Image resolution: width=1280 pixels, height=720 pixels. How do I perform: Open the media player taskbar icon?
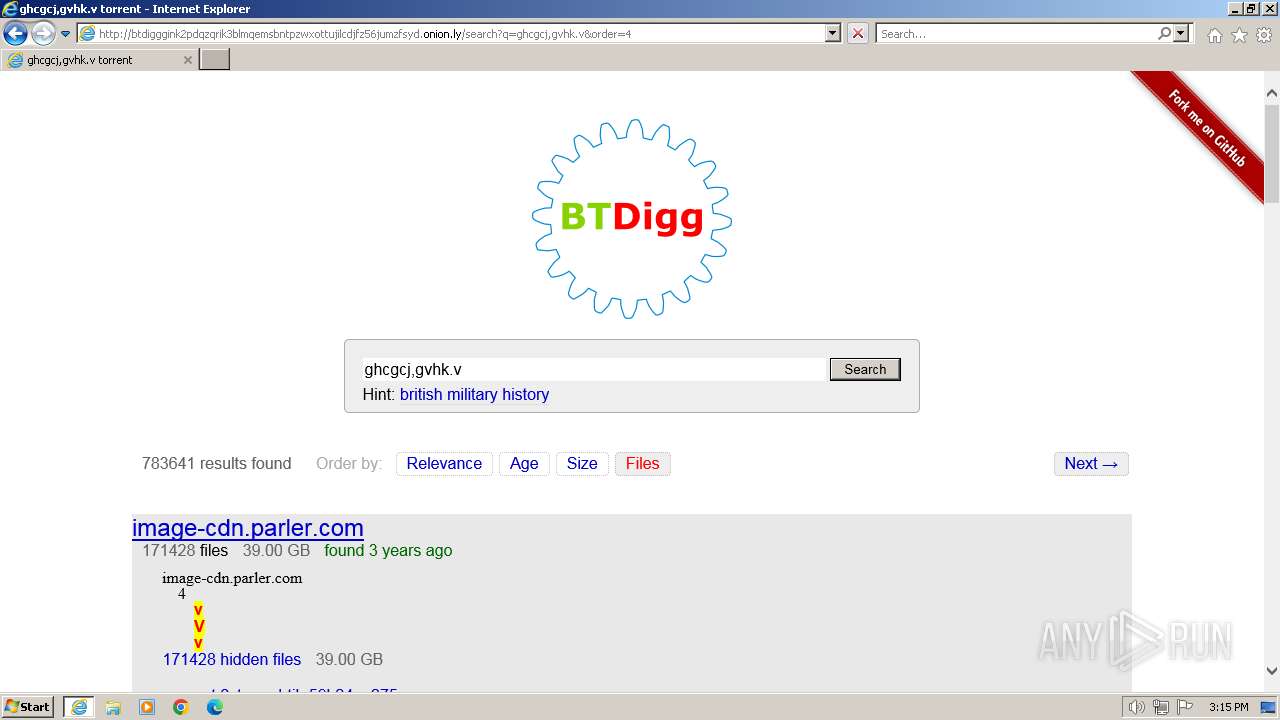point(147,707)
